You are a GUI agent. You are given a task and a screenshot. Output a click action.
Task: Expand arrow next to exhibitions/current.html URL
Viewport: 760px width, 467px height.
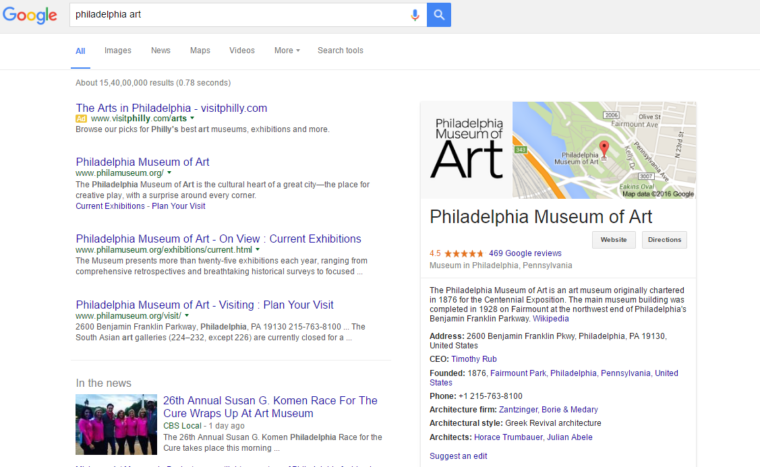(258, 249)
